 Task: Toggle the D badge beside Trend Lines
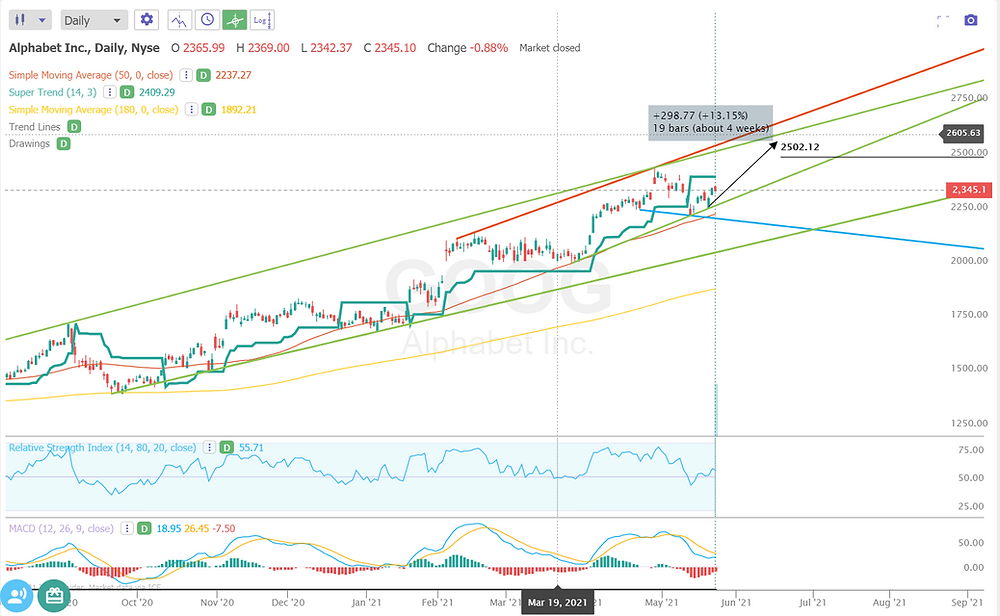(74, 127)
